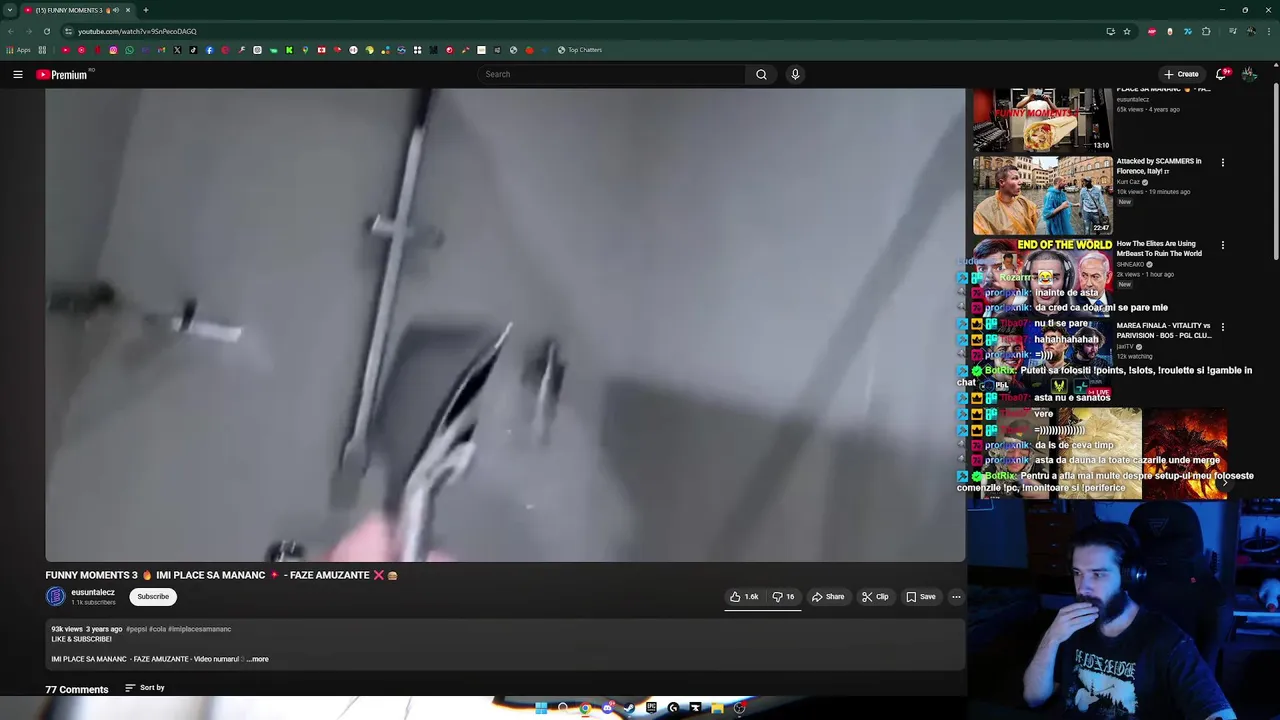The image size is (1280, 720).
Task: Click the YouTube search magnifier button
Action: (761, 74)
